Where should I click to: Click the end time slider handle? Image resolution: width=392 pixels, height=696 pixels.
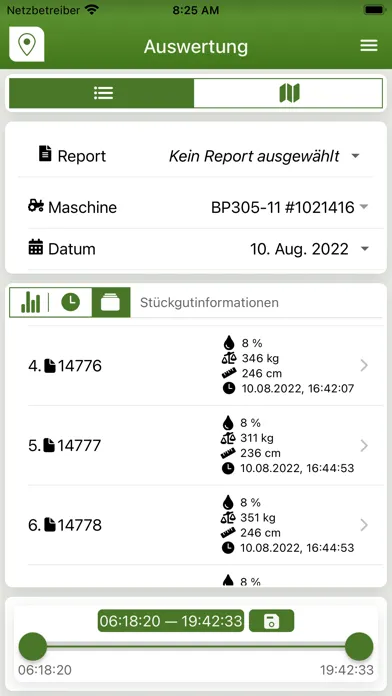(359, 647)
